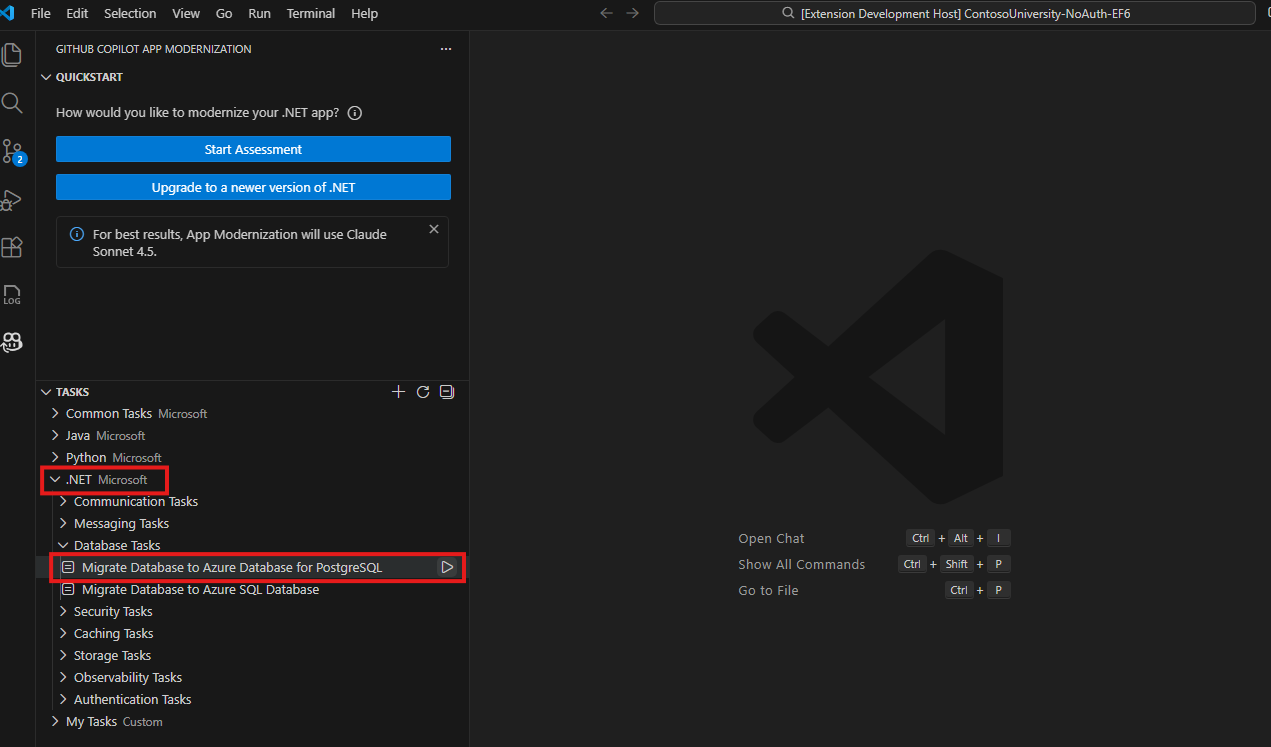Click the Start Assessment button
This screenshot has width=1271, height=747.
coord(252,148)
